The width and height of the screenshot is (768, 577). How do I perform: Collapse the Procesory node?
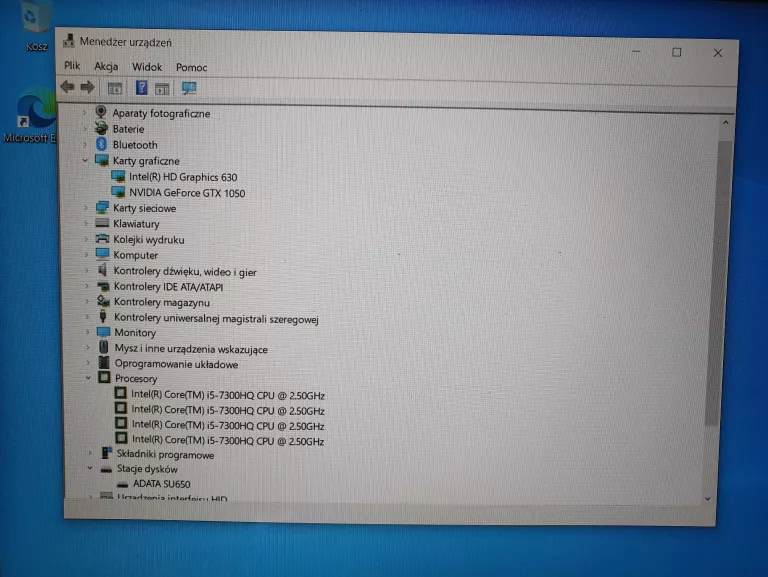pos(88,378)
